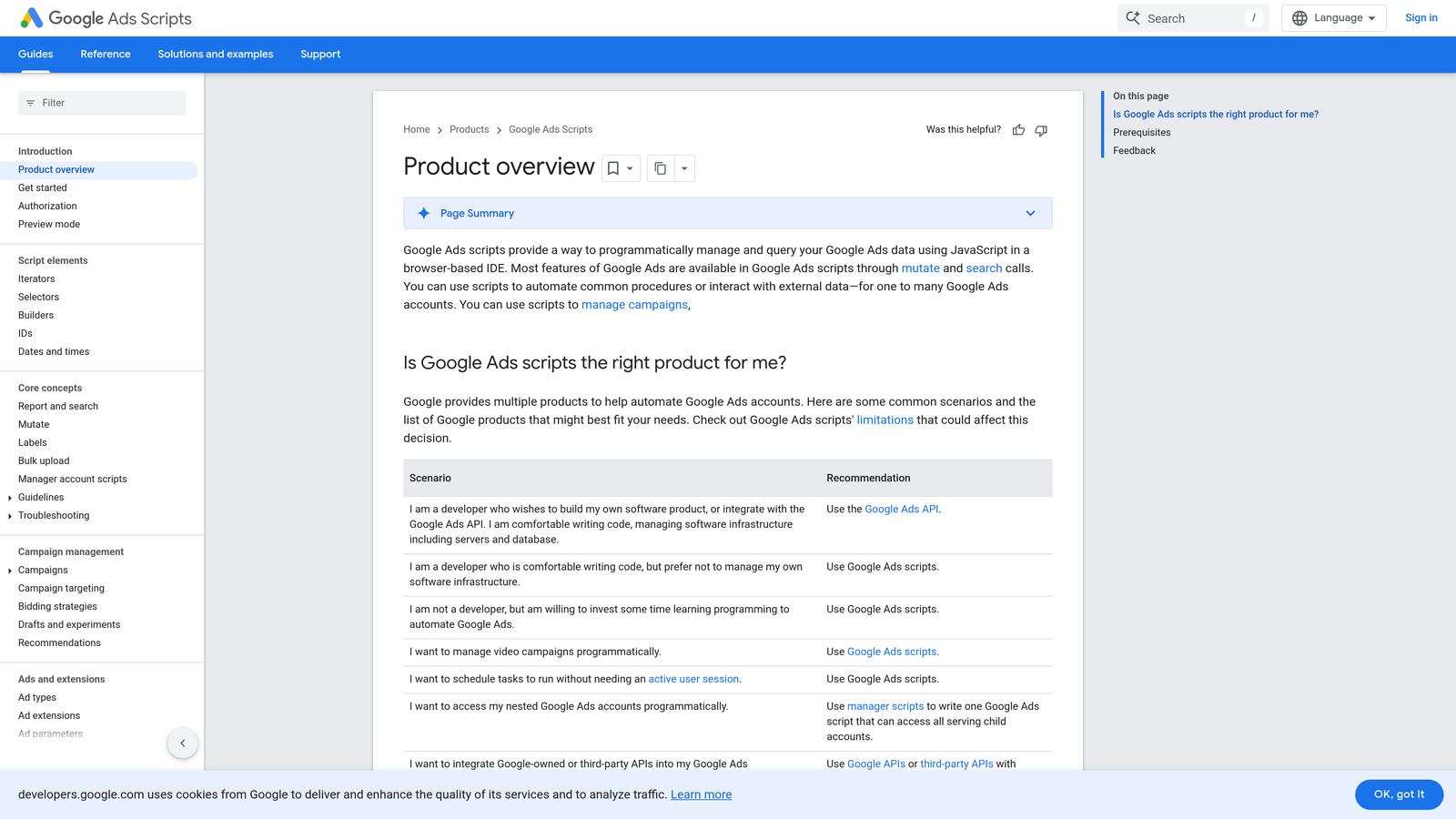Open the Language dropdown
1456x819 pixels.
coord(1334,17)
